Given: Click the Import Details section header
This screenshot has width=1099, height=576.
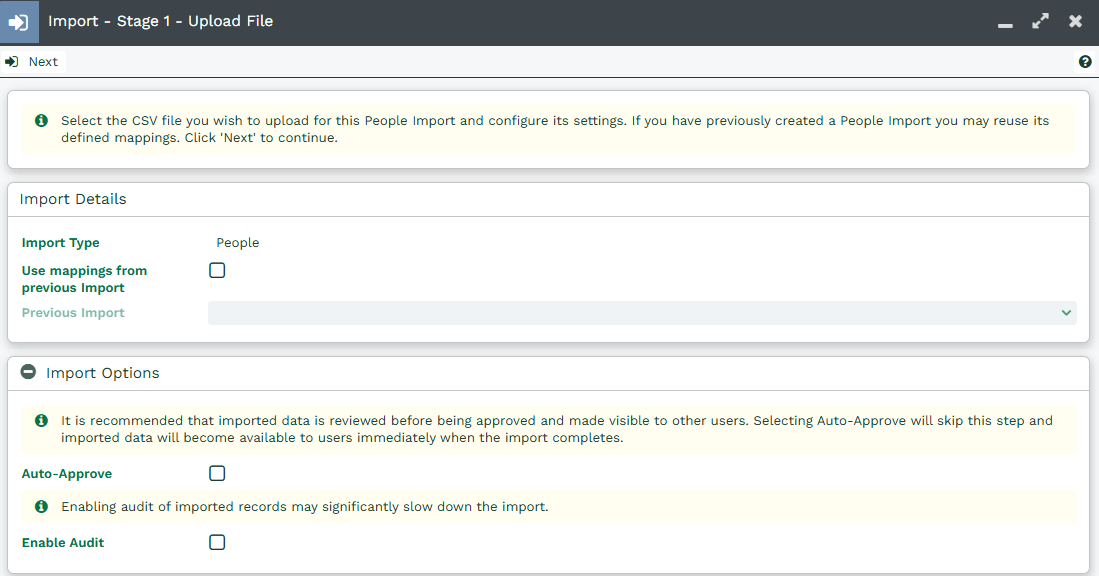Looking at the screenshot, I should (x=73, y=199).
